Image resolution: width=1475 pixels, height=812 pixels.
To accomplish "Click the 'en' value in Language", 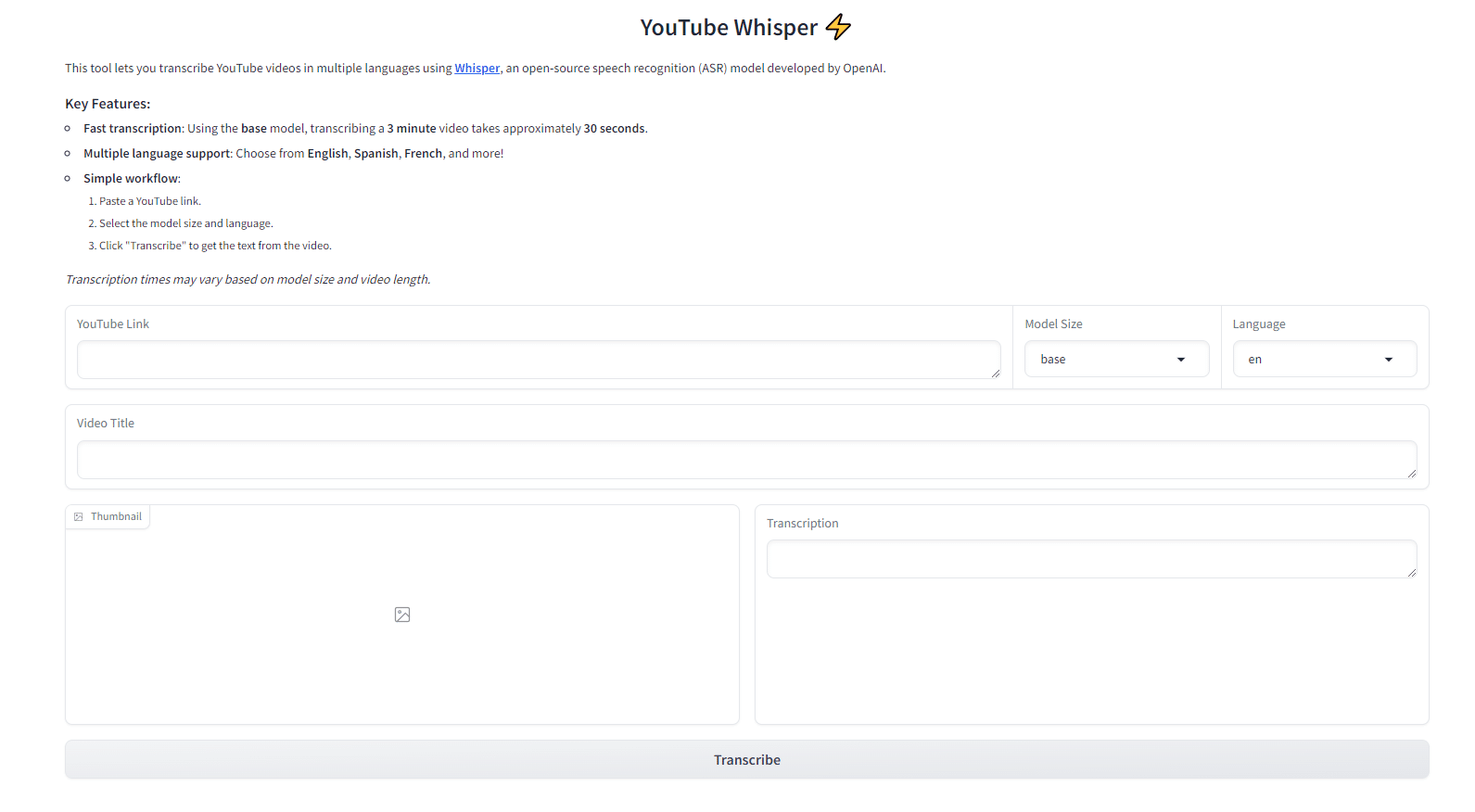I will pos(1254,360).
